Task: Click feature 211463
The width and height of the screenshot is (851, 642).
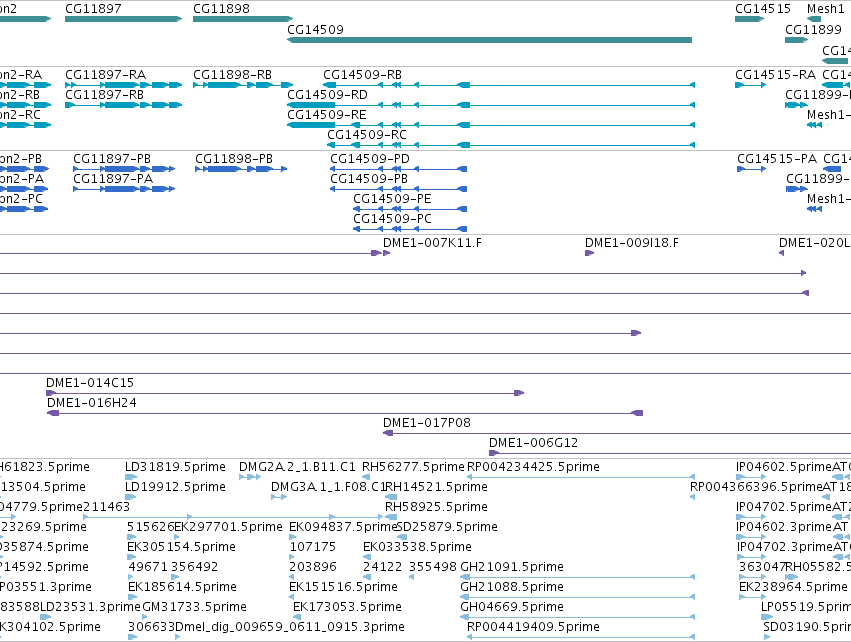Action: [x=233, y=517]
